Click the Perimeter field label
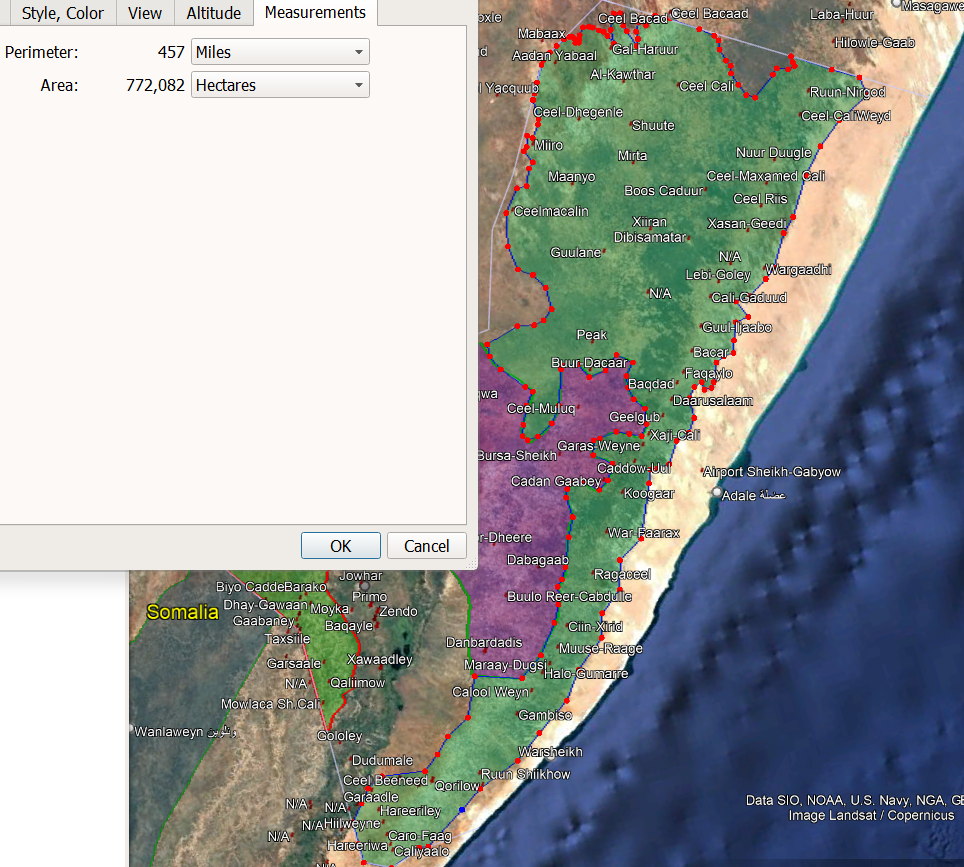This screenshot has width=964, height=867. [x=41, y=52]
